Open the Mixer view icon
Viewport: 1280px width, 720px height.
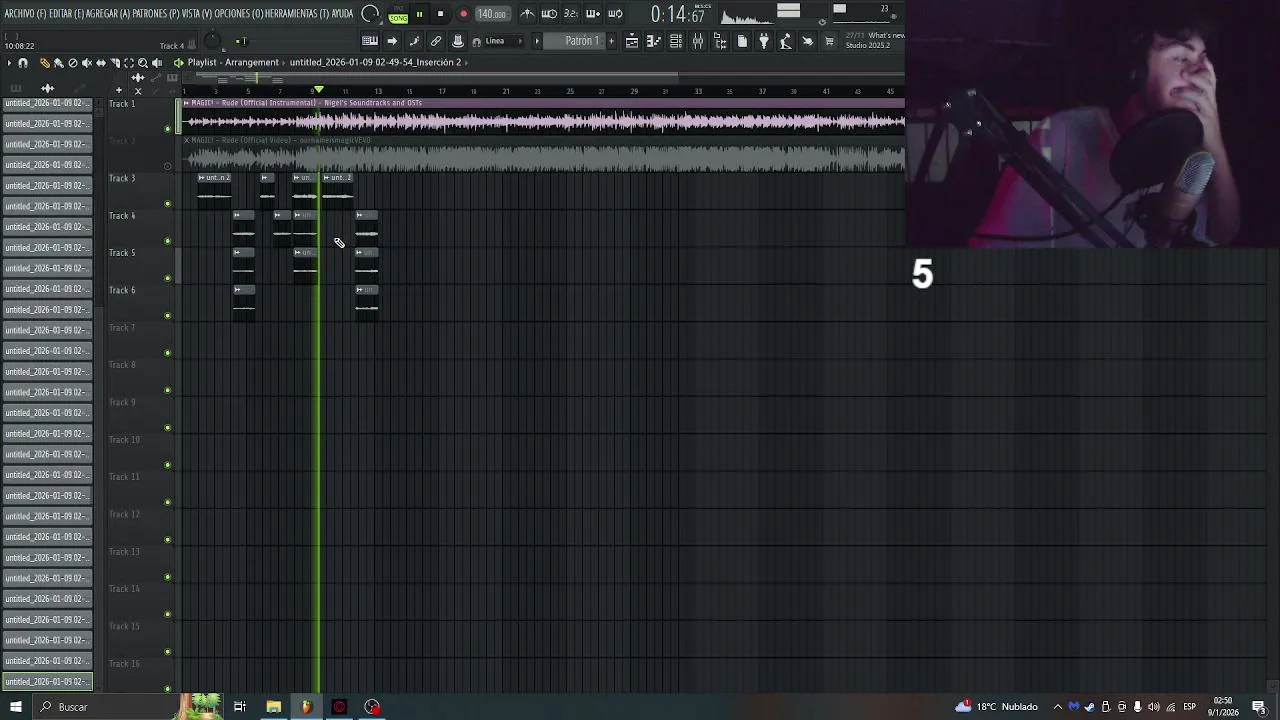tap(698, 41)
